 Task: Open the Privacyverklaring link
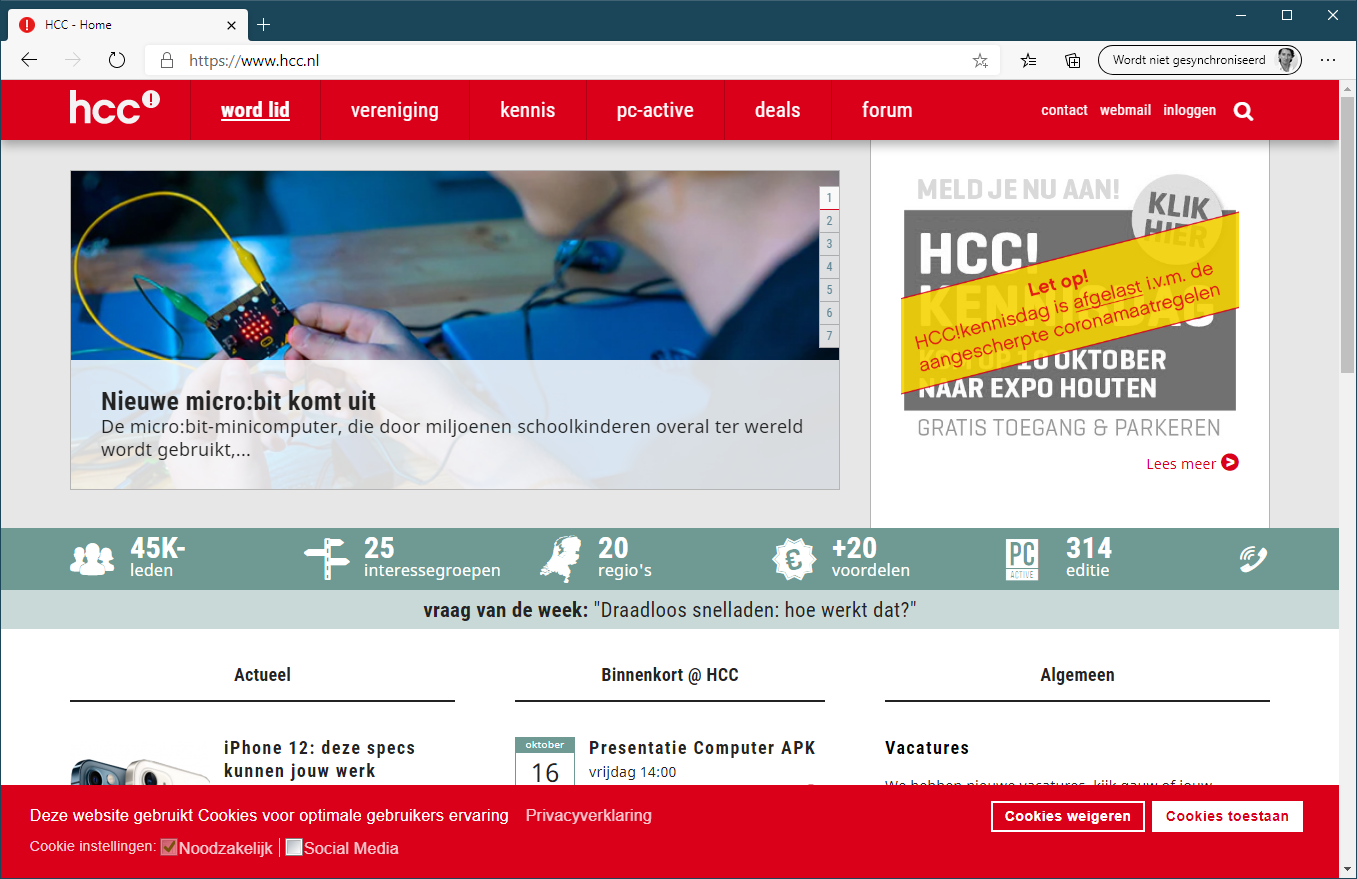click(x=589, y=815)
